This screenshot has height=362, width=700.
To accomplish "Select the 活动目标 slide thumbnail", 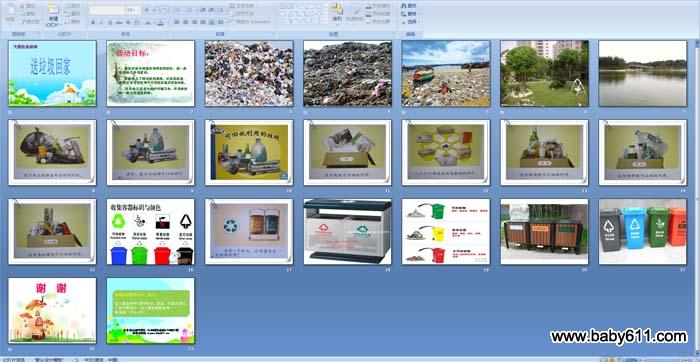I will point(150,73).
